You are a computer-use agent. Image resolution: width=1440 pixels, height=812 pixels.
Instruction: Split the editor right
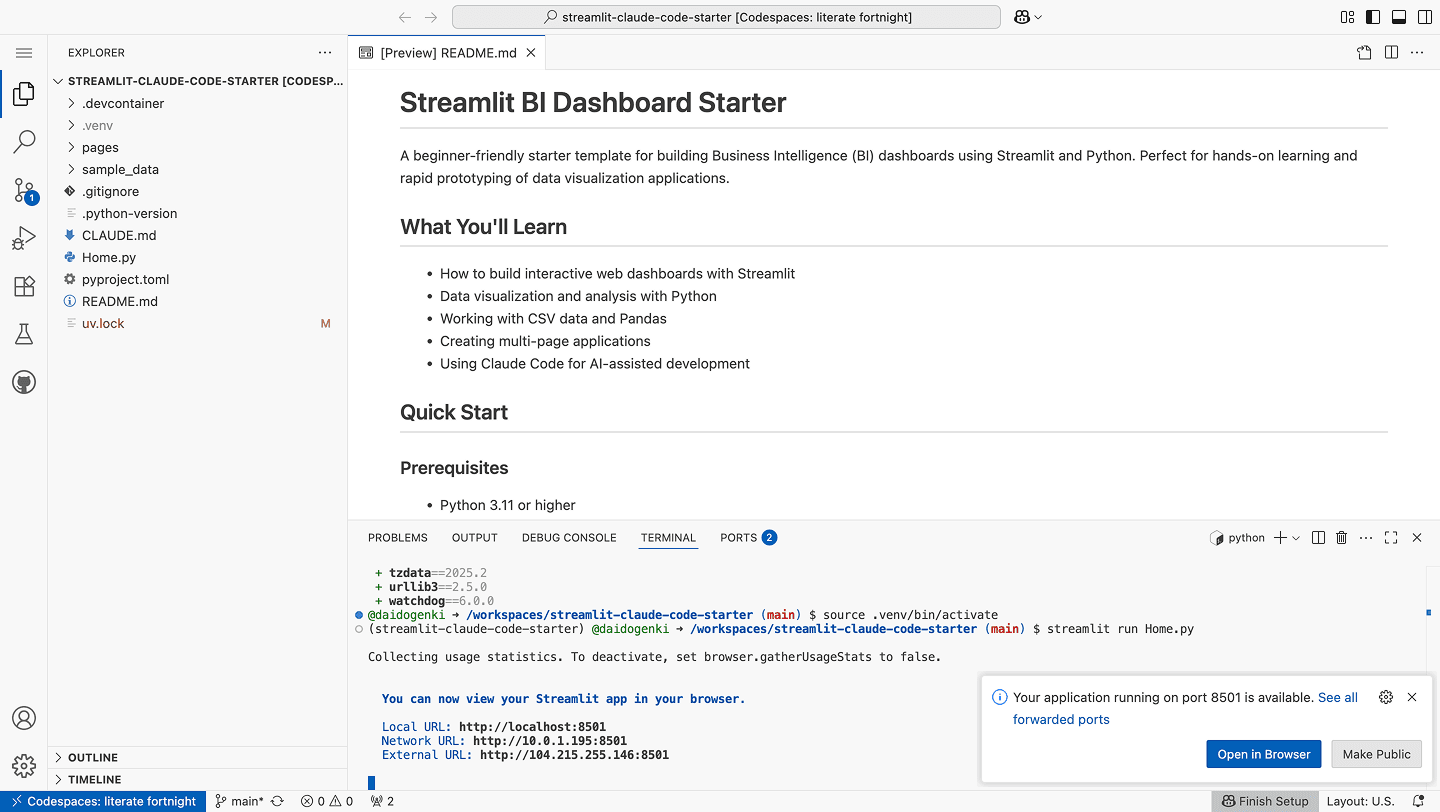1391,53
